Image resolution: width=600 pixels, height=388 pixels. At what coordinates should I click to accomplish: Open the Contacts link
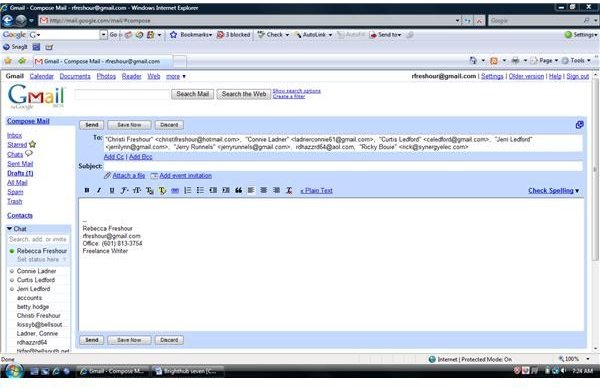click(20, 215)
